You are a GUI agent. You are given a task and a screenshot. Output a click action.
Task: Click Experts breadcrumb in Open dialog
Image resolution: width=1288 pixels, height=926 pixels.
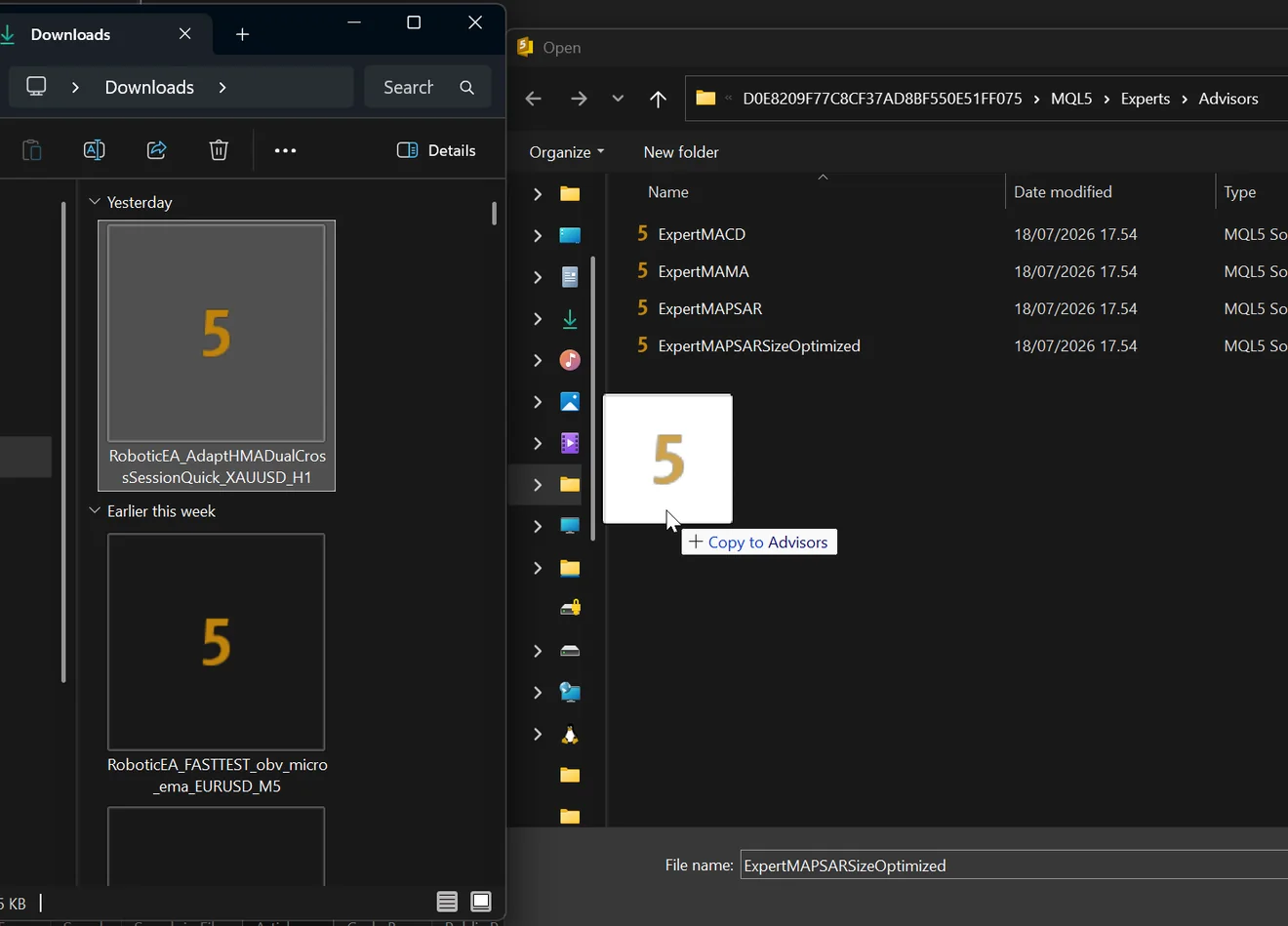pos(1146,99)
